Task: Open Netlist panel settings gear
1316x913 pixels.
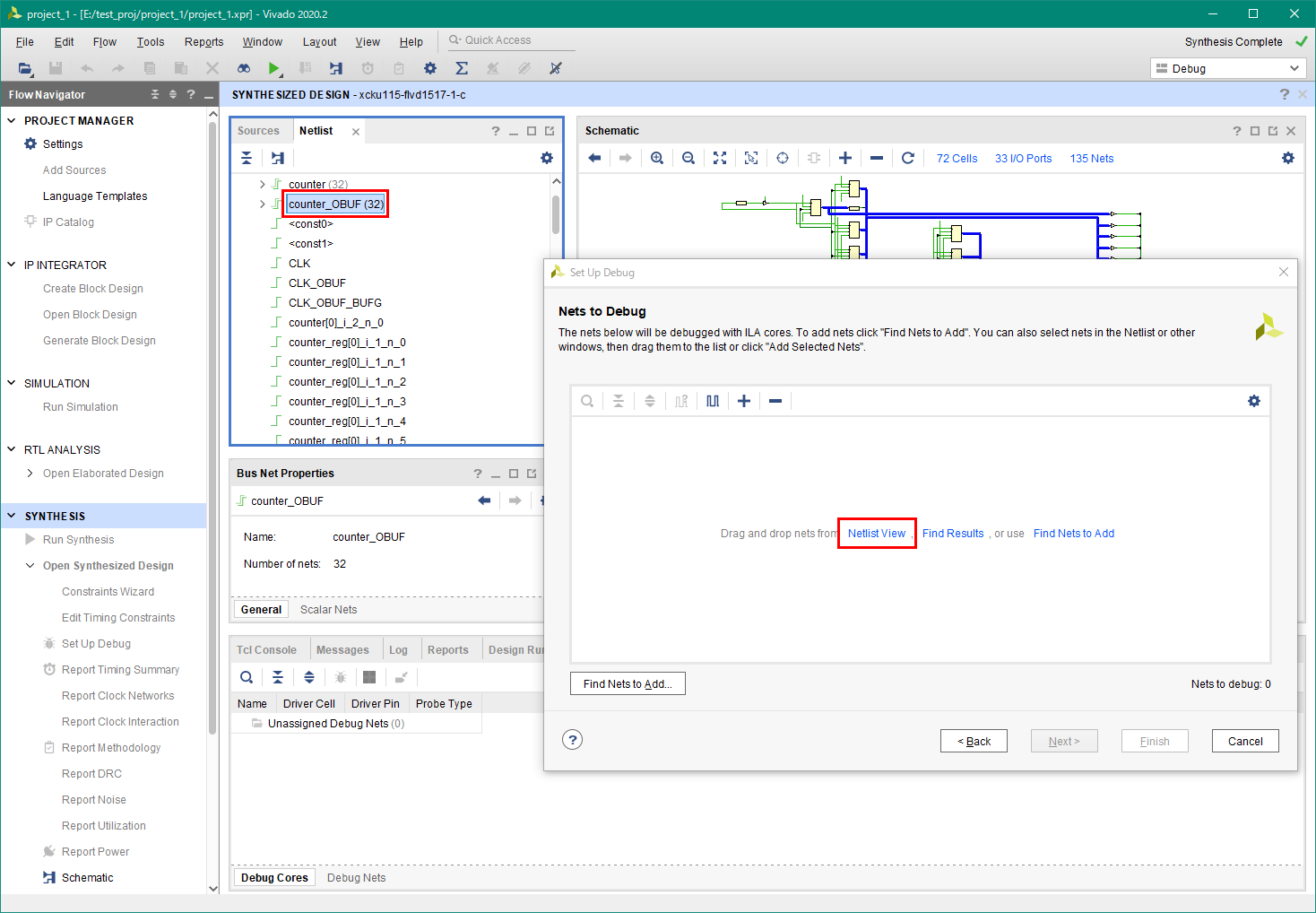Action: coord(547,158)
